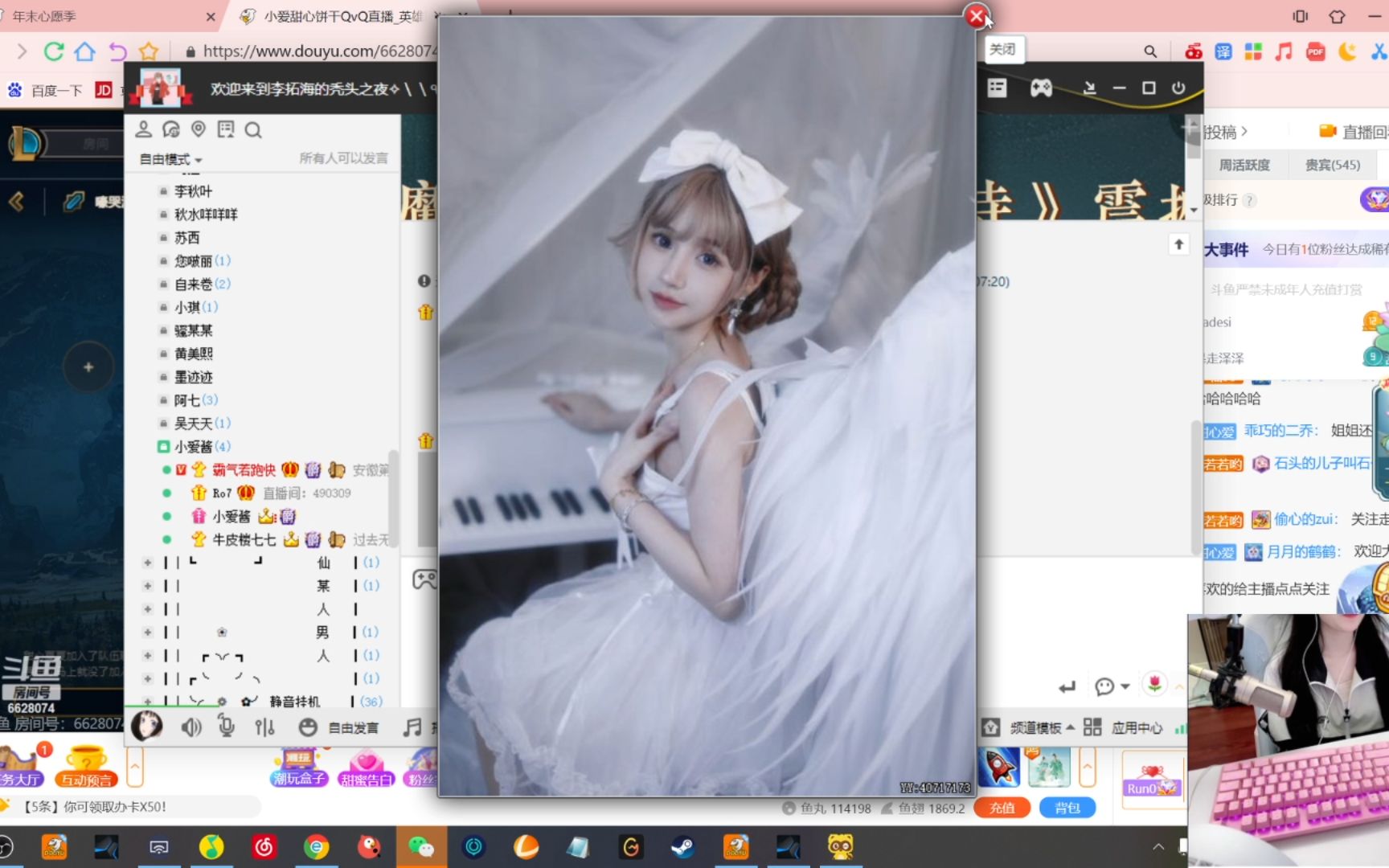The width and height of the screenshot is (1389, 868).
Task: Open the 投稿 link
Action: [x=1225, y=132]
